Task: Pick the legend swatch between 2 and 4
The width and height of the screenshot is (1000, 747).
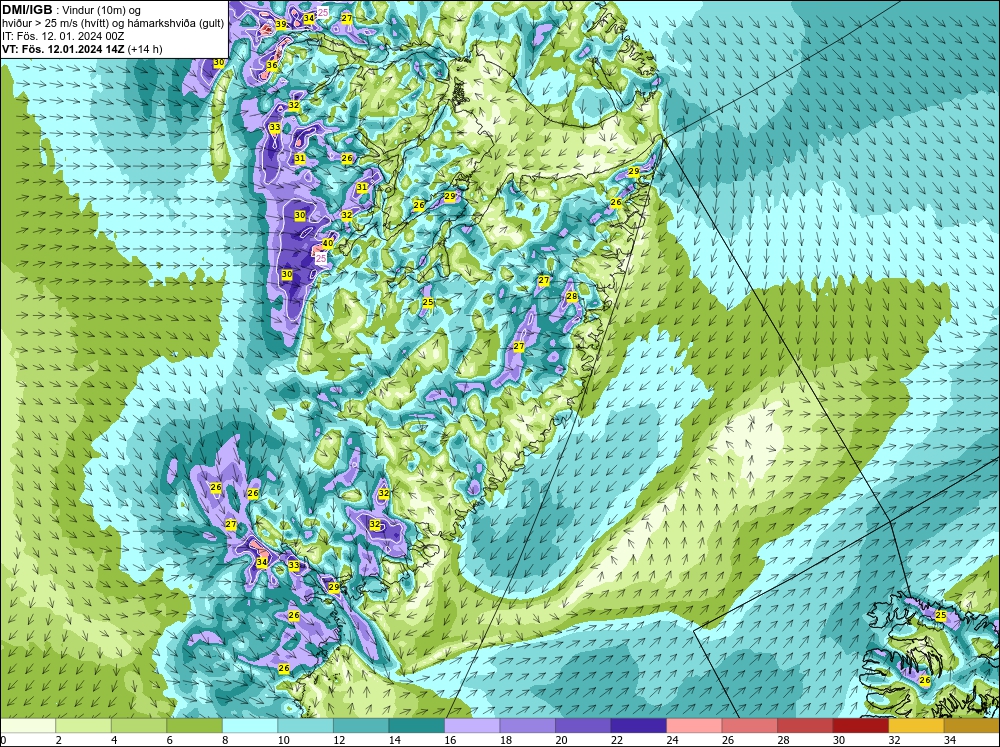Action: [x=84, y=726]
